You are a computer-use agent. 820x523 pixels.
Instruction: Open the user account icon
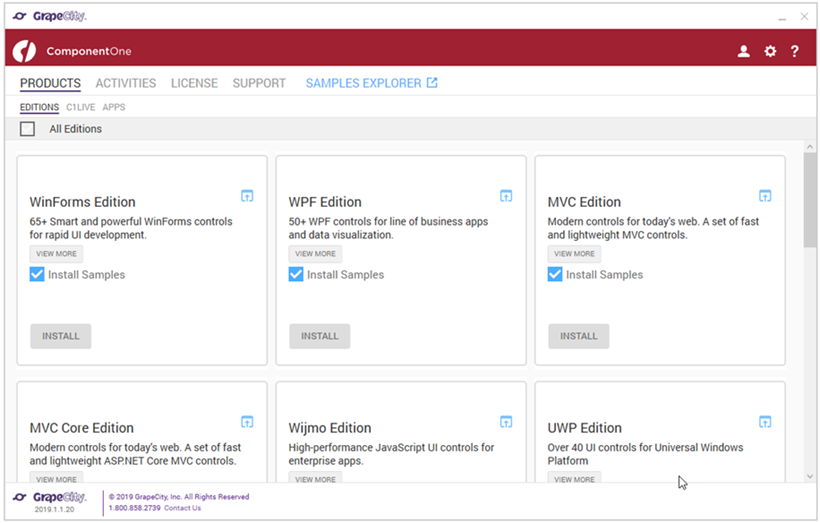click(743, 51)
